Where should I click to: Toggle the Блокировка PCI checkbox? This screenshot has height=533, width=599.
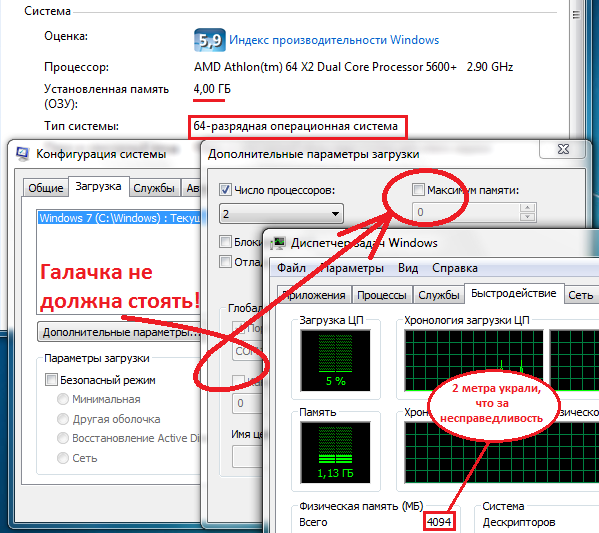click(x=225, y=241)
